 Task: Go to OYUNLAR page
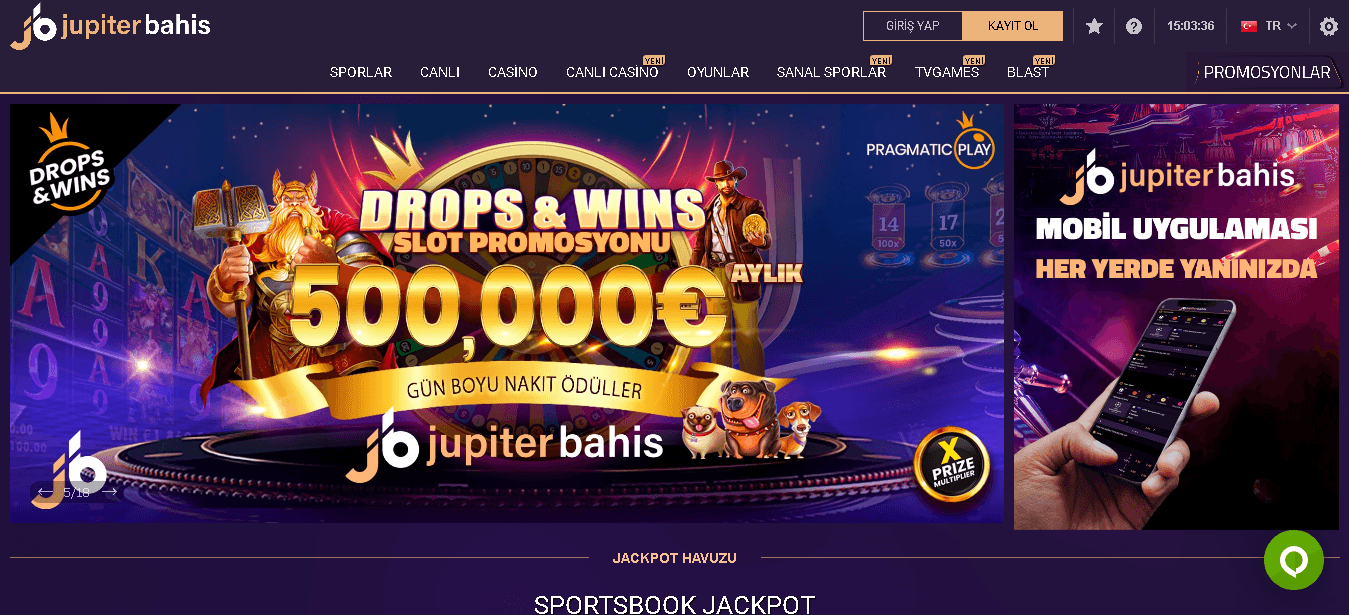(718, 72)
